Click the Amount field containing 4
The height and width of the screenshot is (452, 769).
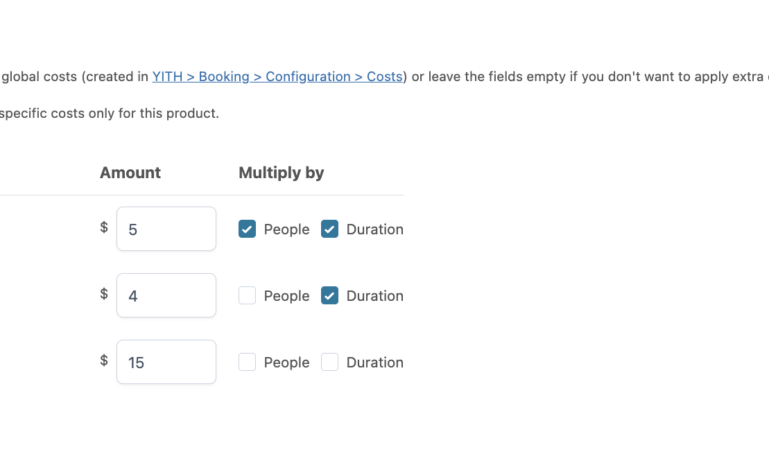pyautogui.click(x=166, y=296)
